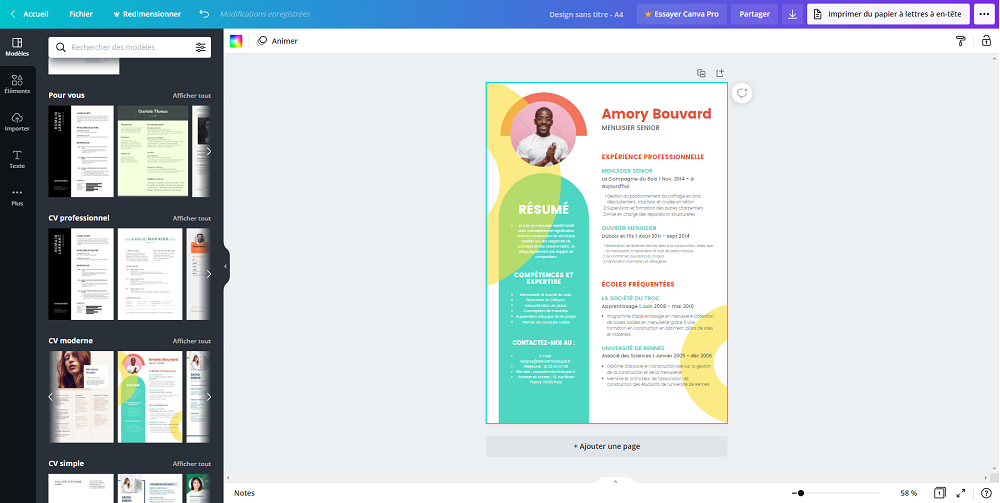
Task: Select LA SOCIÉTÉ DU TROC text on canvas
Action: click(630, 298)
